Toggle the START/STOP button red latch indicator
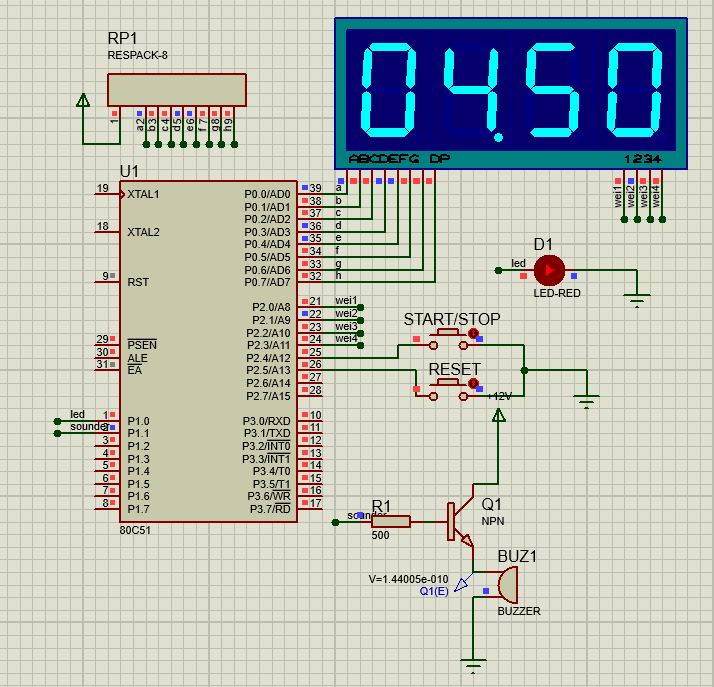 (473, 333)
